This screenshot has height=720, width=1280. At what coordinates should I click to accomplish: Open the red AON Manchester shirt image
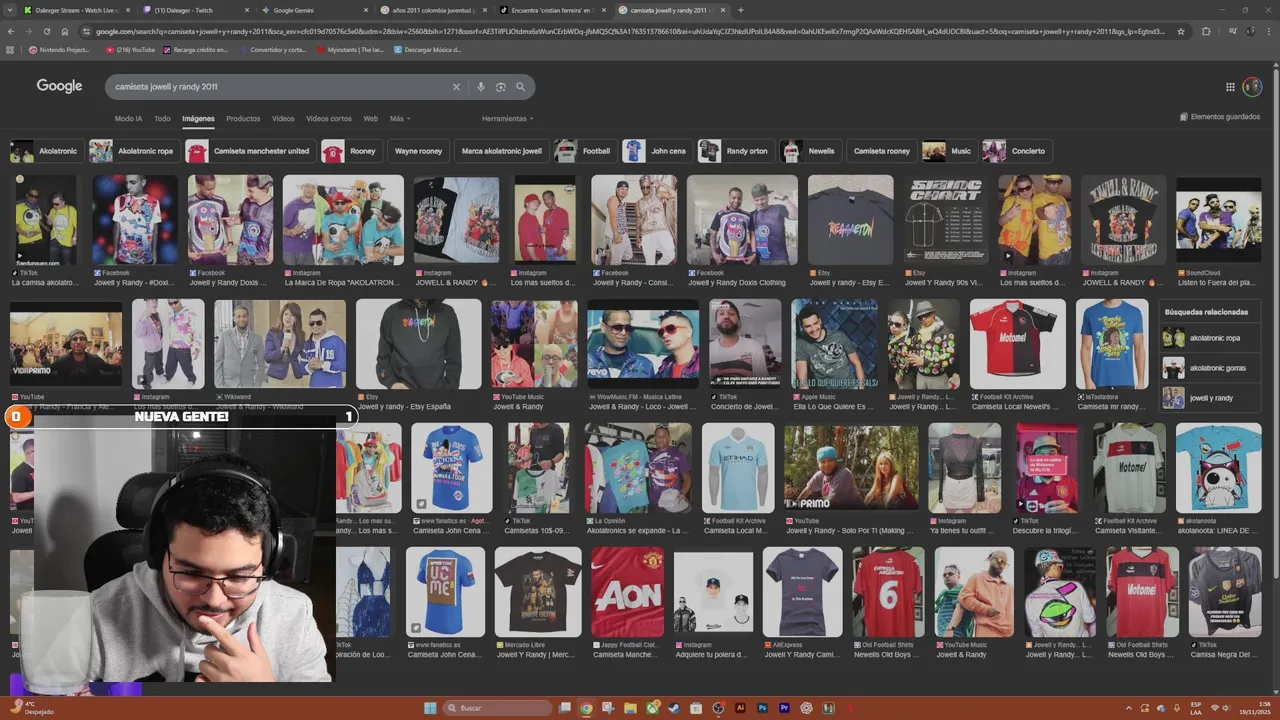pyautogui.click(x=627, y=592)
